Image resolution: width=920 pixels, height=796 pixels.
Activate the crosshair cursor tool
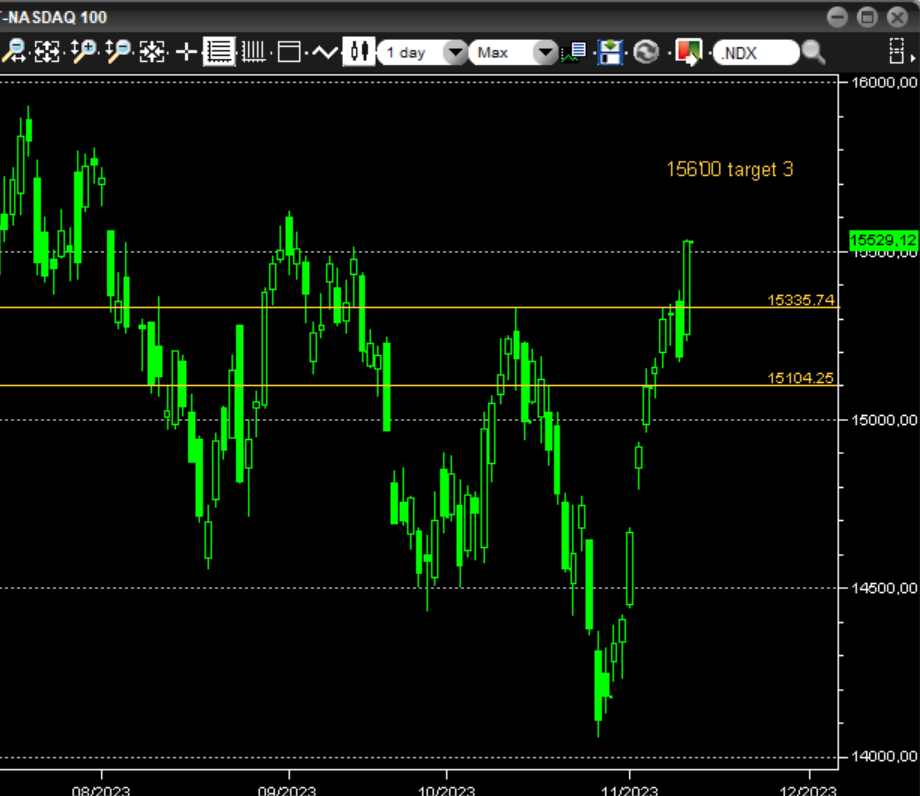[187, 52]
